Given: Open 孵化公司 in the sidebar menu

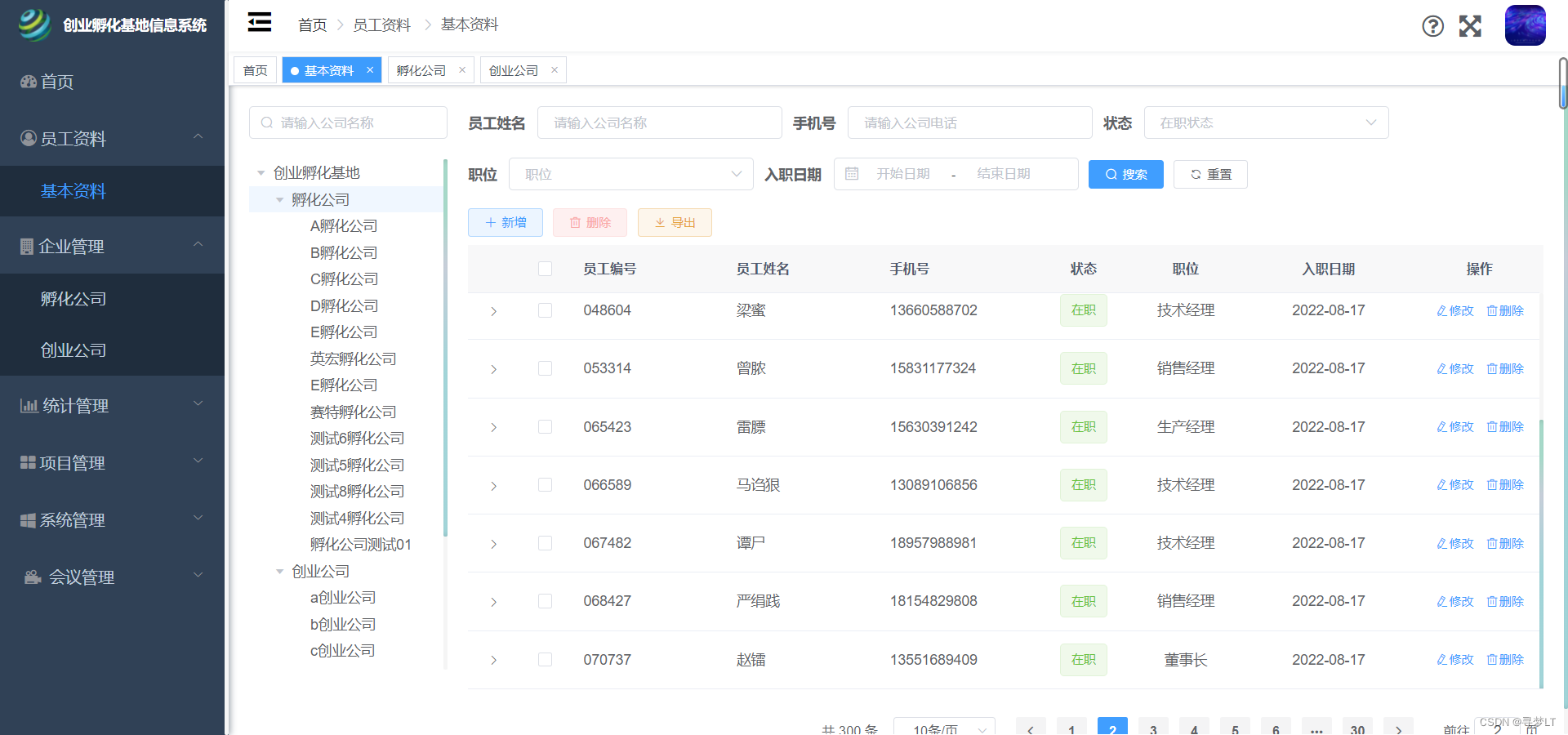Looking at the screenshot, I should [x=112, y=299].
